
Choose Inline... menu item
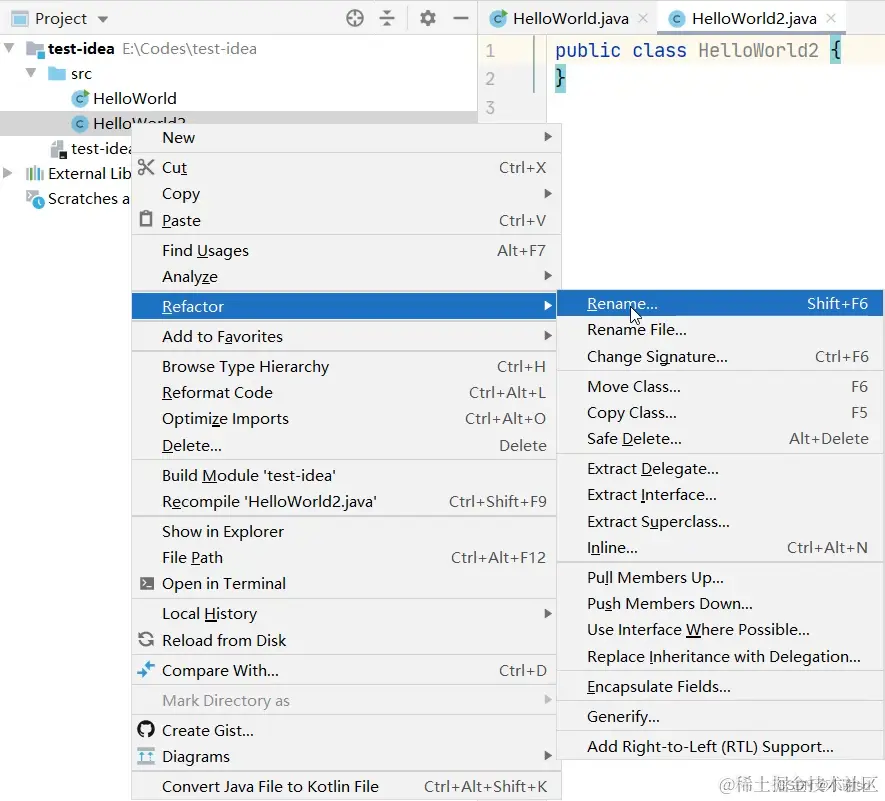tap(720, 548)
